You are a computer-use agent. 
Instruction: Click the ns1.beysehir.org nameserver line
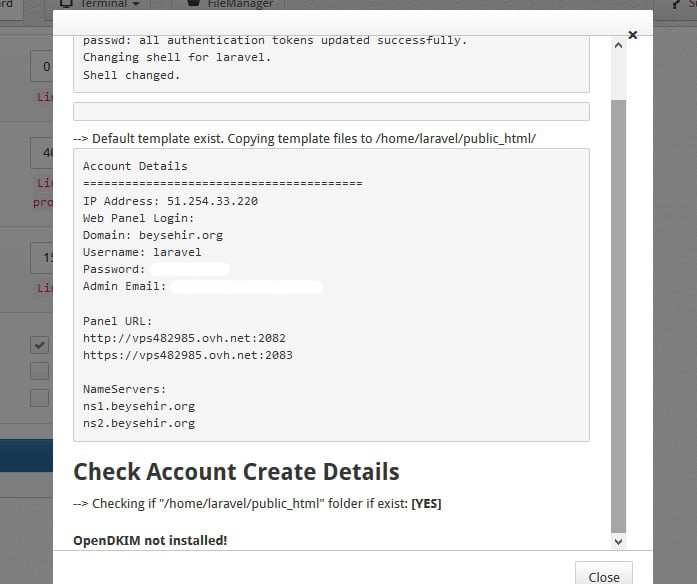pos(139,406)
